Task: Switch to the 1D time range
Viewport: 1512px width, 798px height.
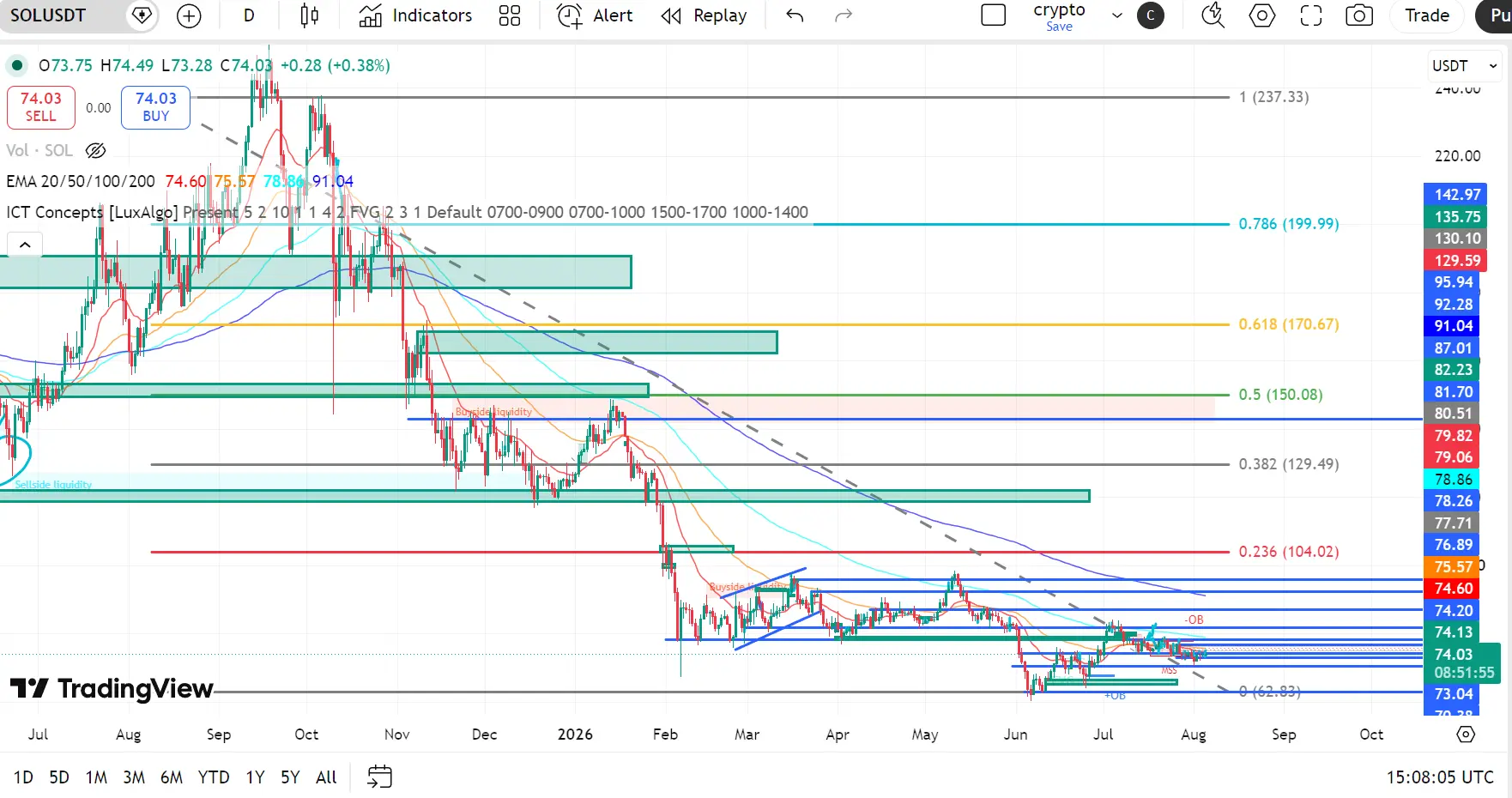Action: click(23, 777)
